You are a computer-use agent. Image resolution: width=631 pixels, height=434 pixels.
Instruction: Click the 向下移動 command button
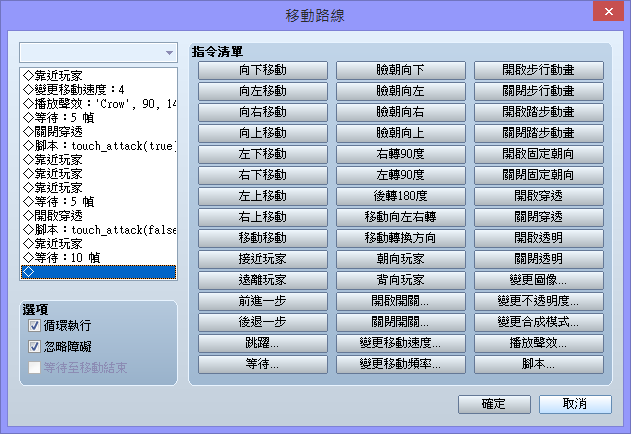(x=262, y=70)
